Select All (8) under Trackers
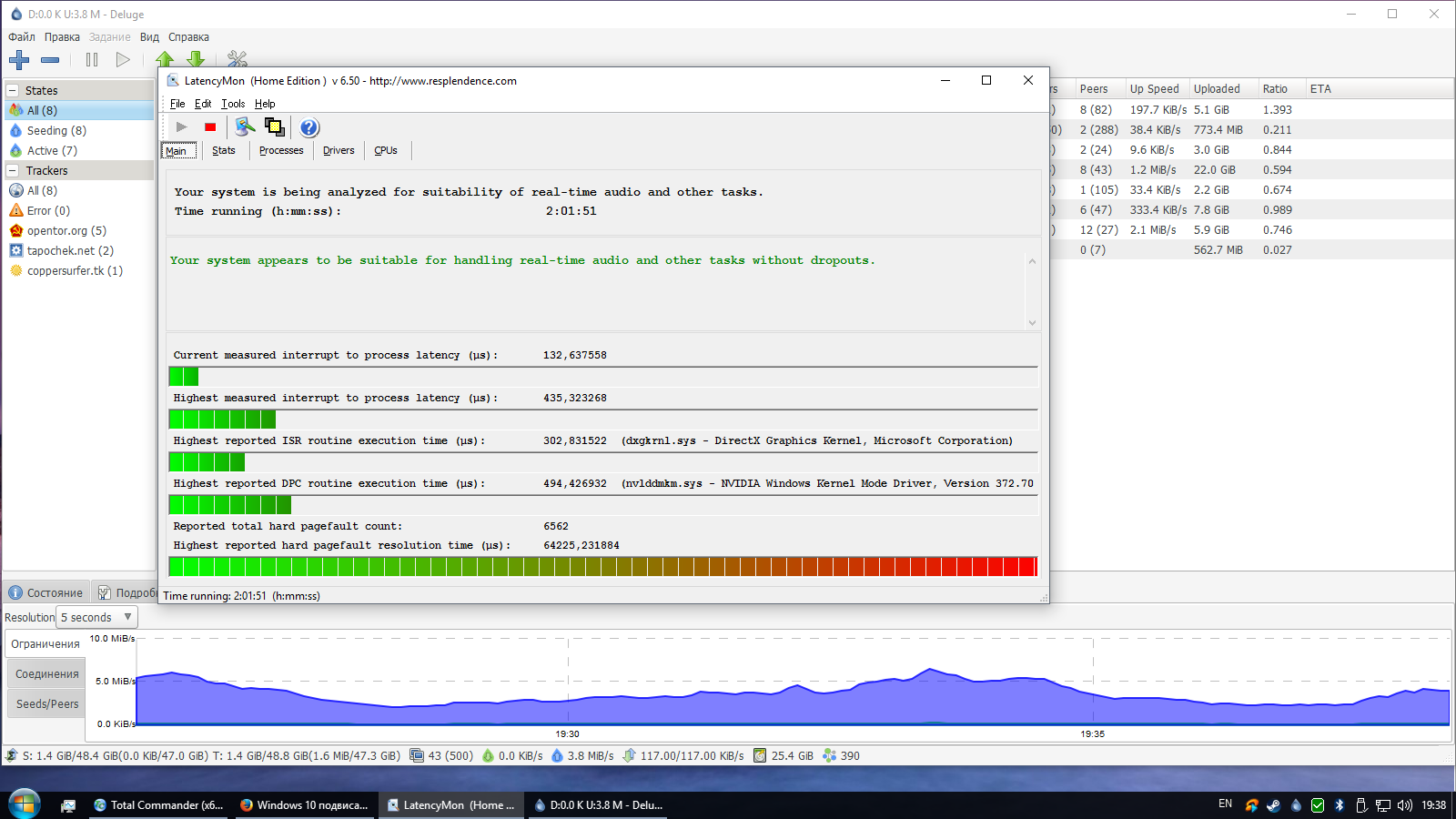 [x=42, y=191]
